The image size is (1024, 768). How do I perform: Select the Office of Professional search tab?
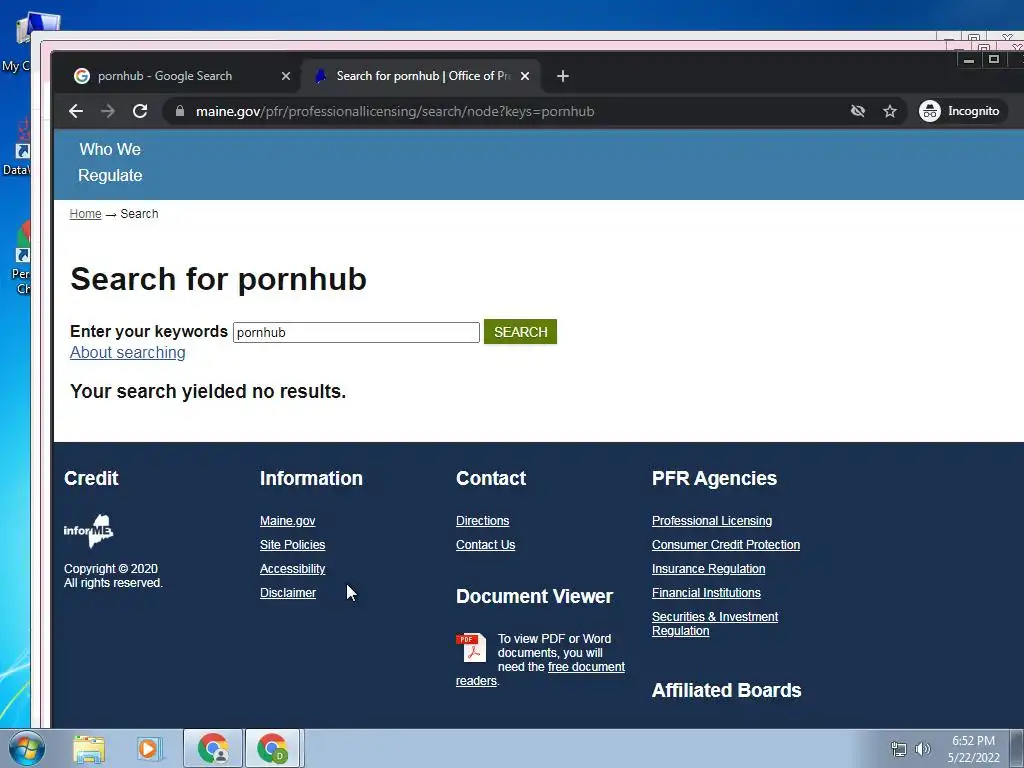click(421, 76)
